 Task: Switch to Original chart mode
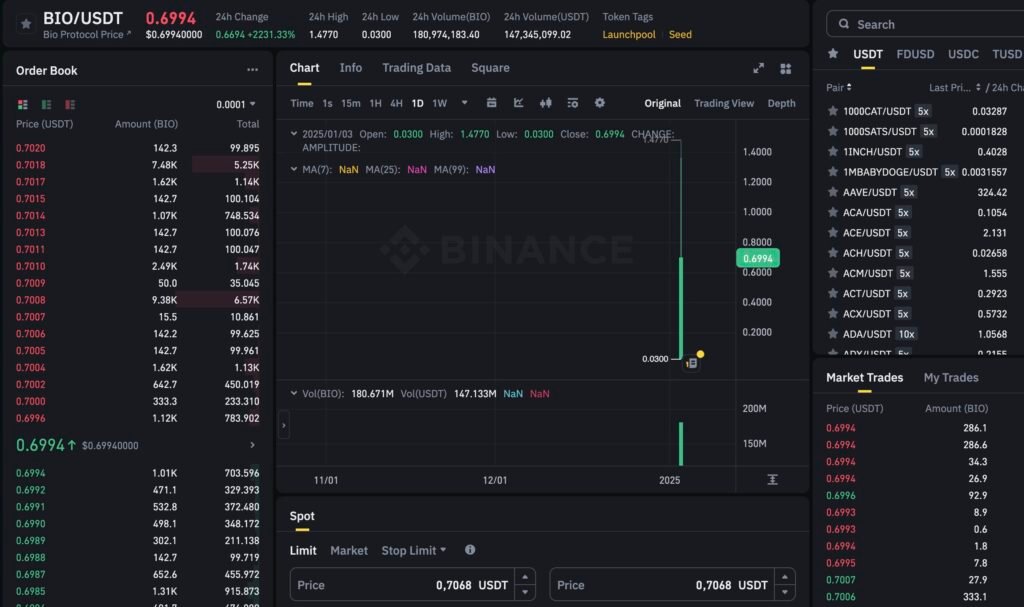(662, 103)
